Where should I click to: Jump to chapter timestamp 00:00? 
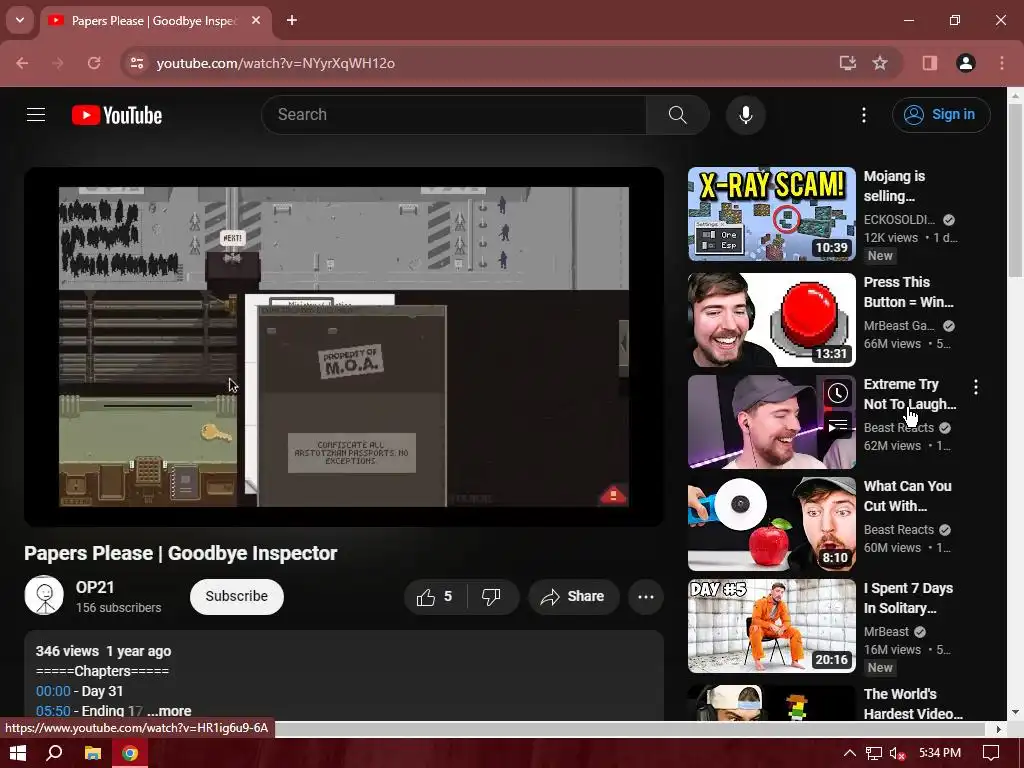(53, 691)
